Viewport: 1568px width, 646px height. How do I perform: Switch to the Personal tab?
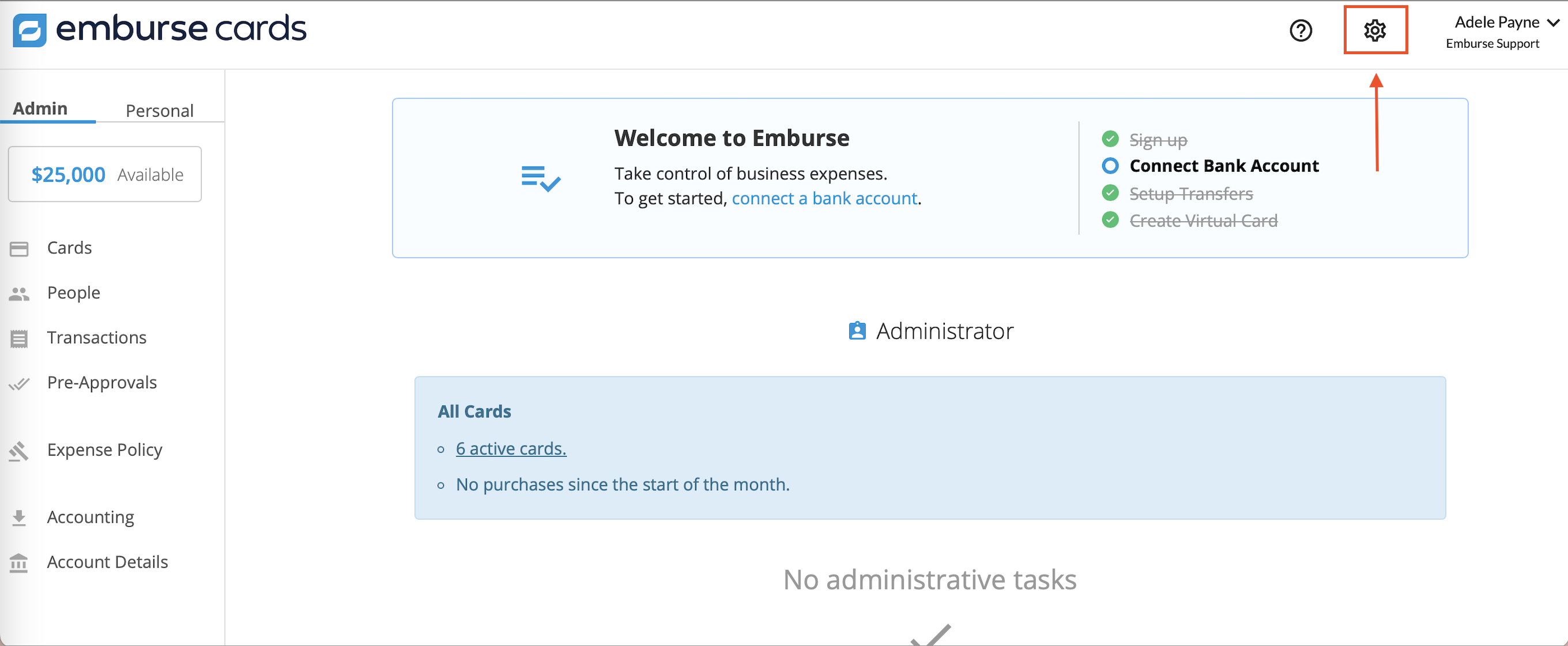(160, 110)
